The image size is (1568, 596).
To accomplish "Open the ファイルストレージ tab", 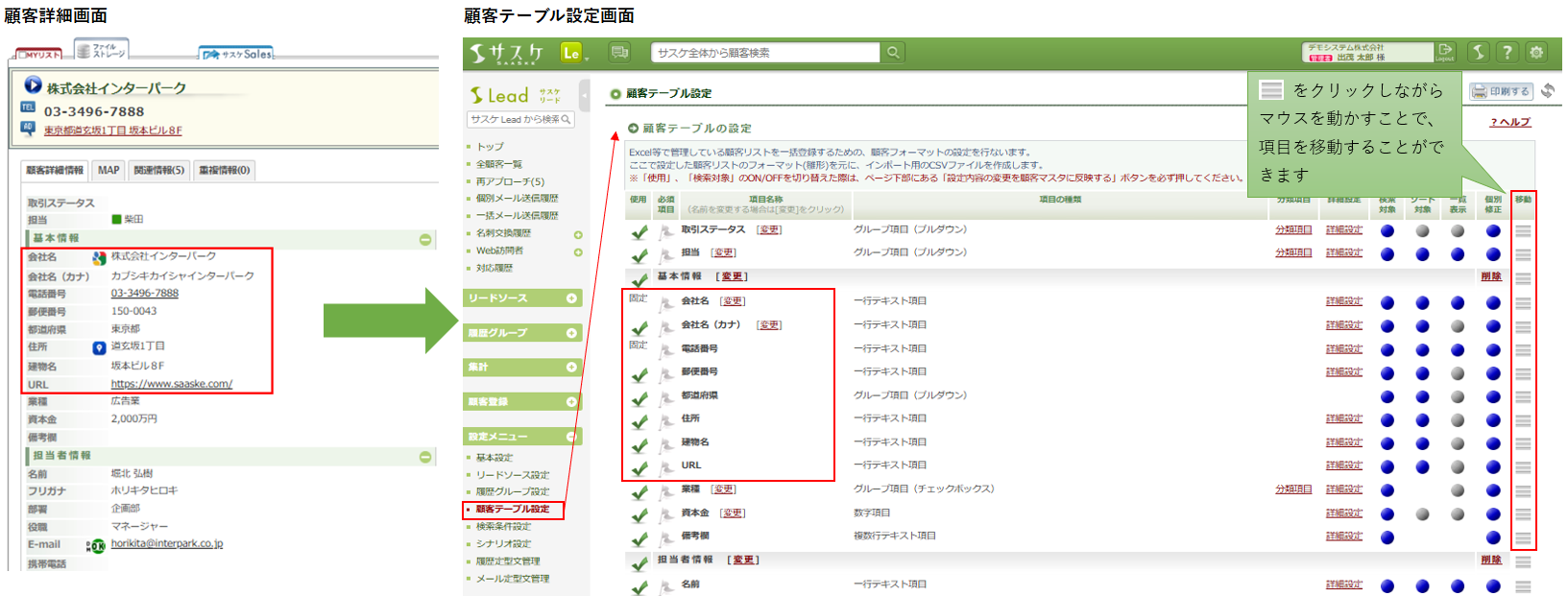I will pos(102,49).
